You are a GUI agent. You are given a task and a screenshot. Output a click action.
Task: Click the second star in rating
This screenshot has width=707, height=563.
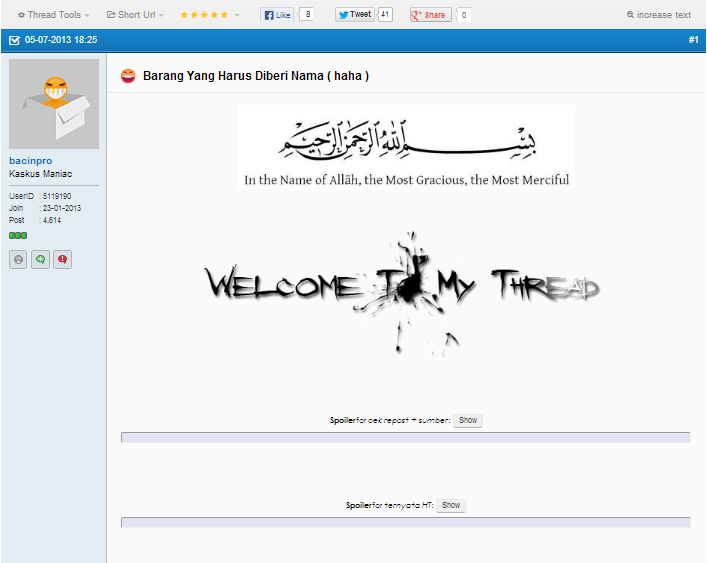(x=194, y=15)
